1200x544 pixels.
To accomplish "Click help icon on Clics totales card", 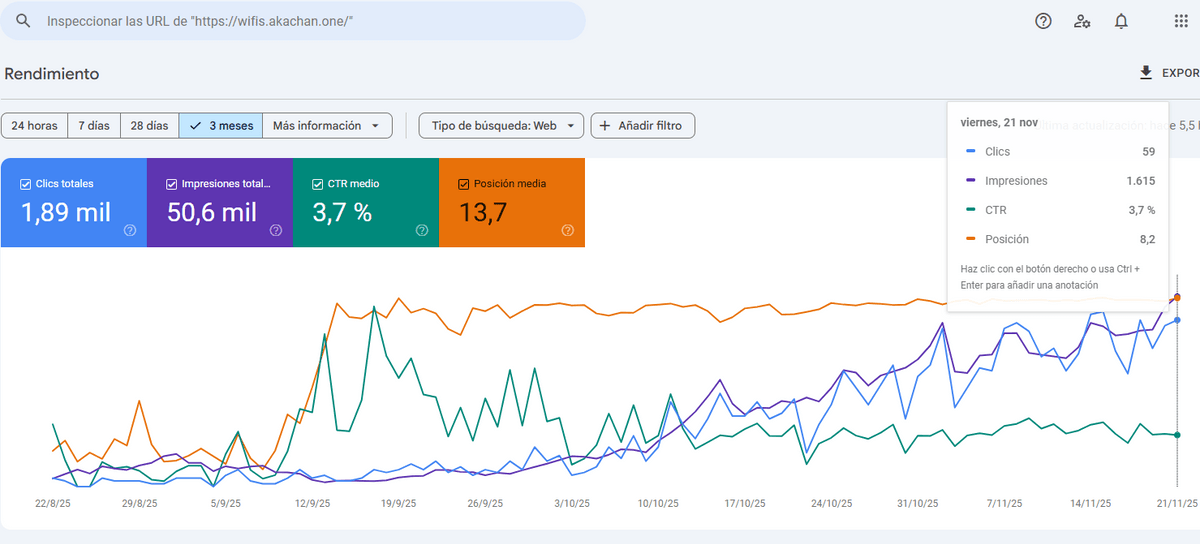I will click(x=130, y=230).
